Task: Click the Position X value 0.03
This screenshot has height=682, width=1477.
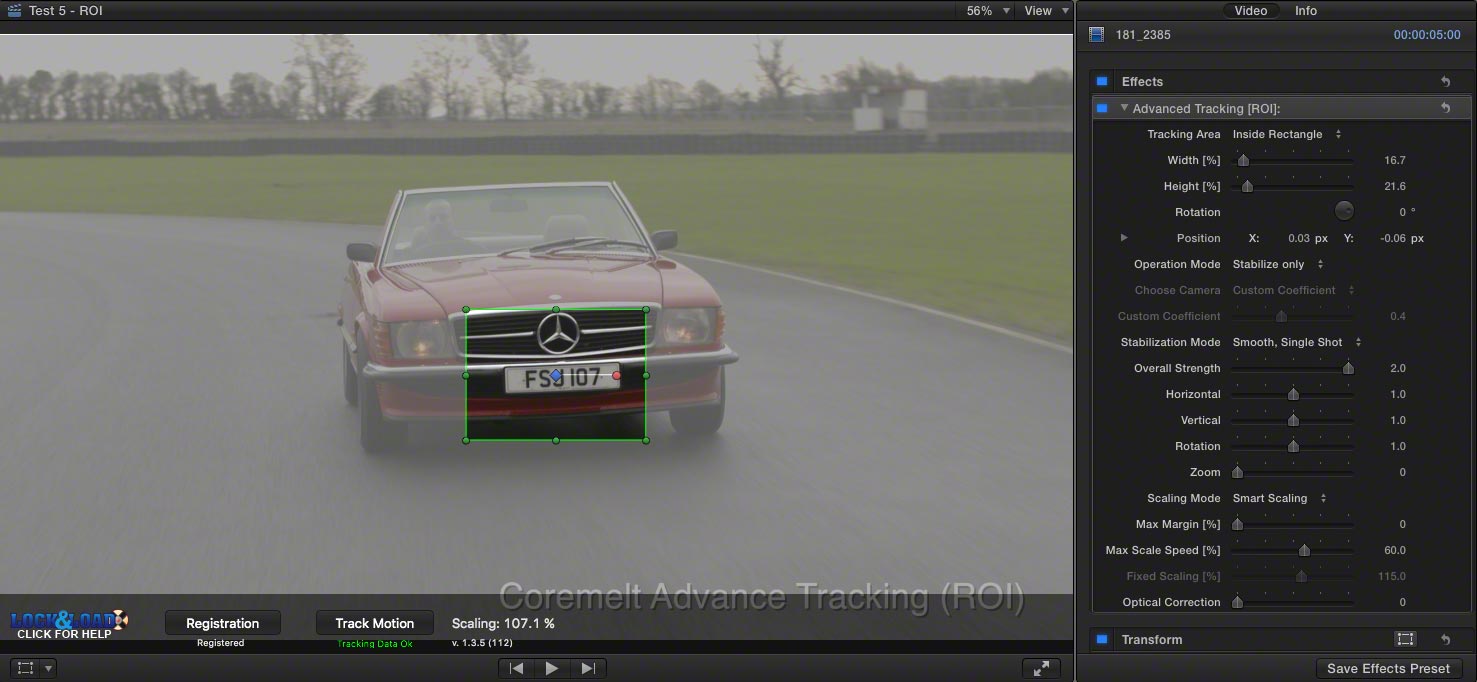Action: click(x=1298, y=238)
